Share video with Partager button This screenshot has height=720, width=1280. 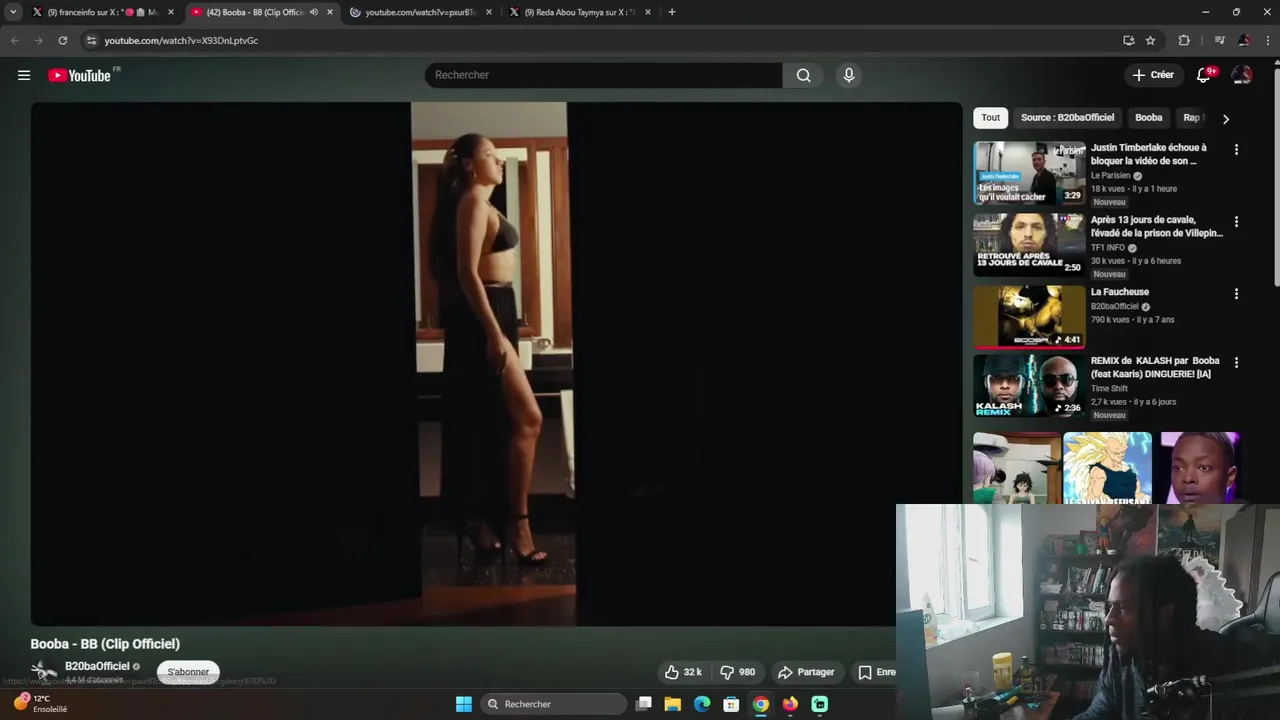806,672
